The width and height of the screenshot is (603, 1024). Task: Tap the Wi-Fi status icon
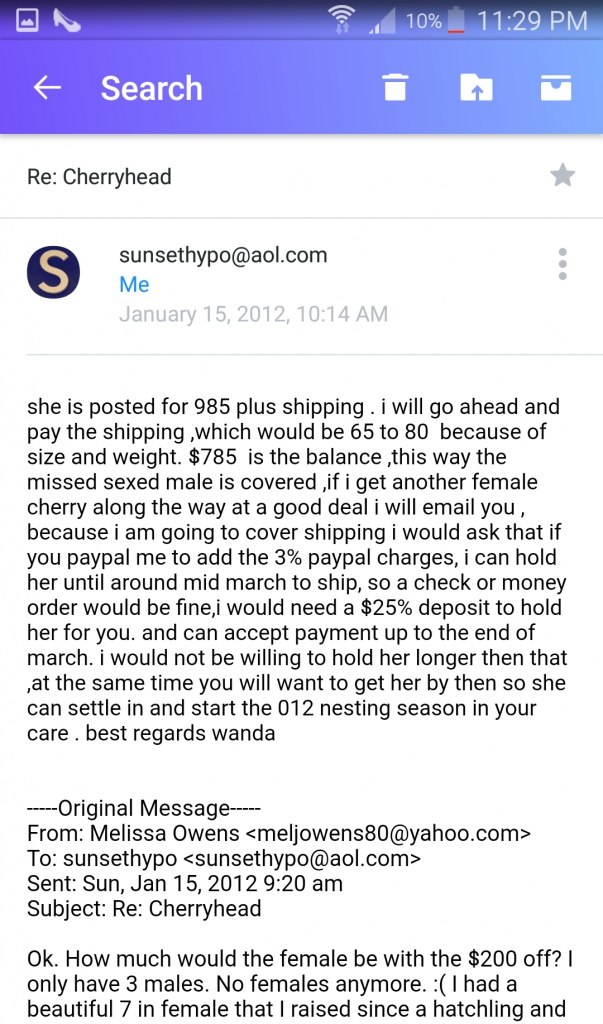pos(344,21)
